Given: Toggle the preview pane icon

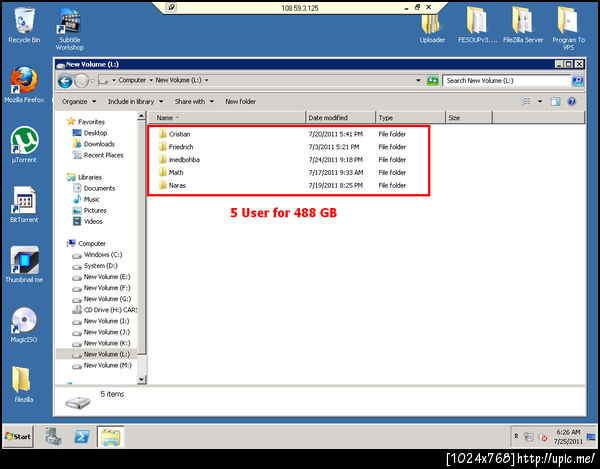Looking at the screenshot, I should coord(555,101).
